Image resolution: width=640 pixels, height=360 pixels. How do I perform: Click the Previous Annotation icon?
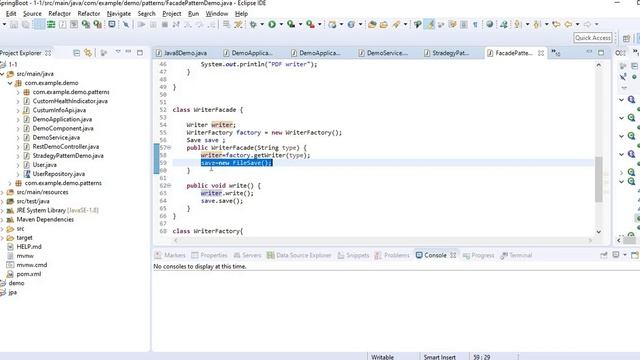537,24
